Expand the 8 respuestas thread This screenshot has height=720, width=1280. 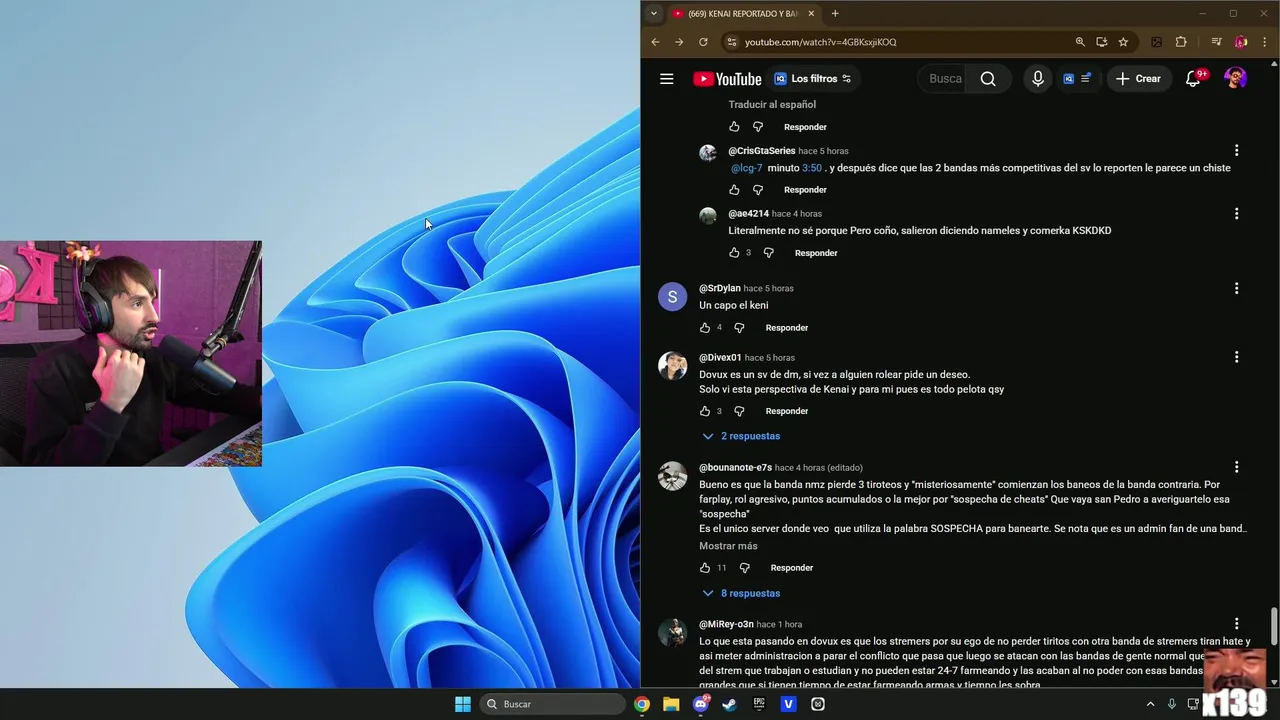click(x=741, y=593)
